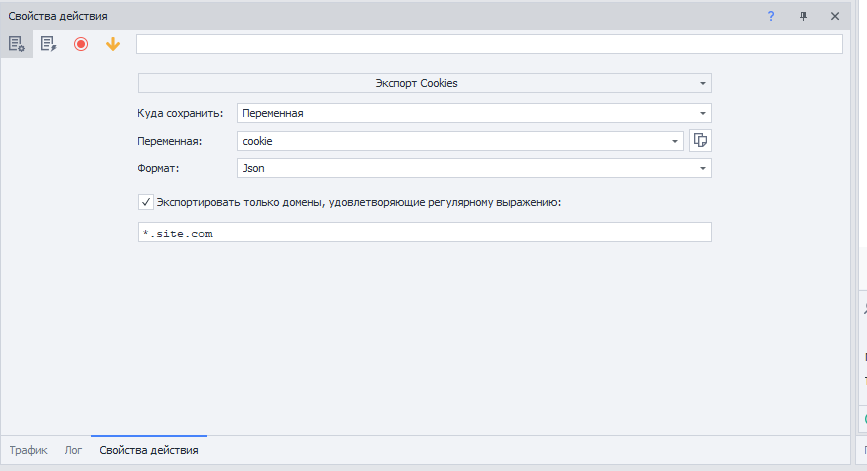Open the Куда сохранить dropdown

(x=703, y=113)
